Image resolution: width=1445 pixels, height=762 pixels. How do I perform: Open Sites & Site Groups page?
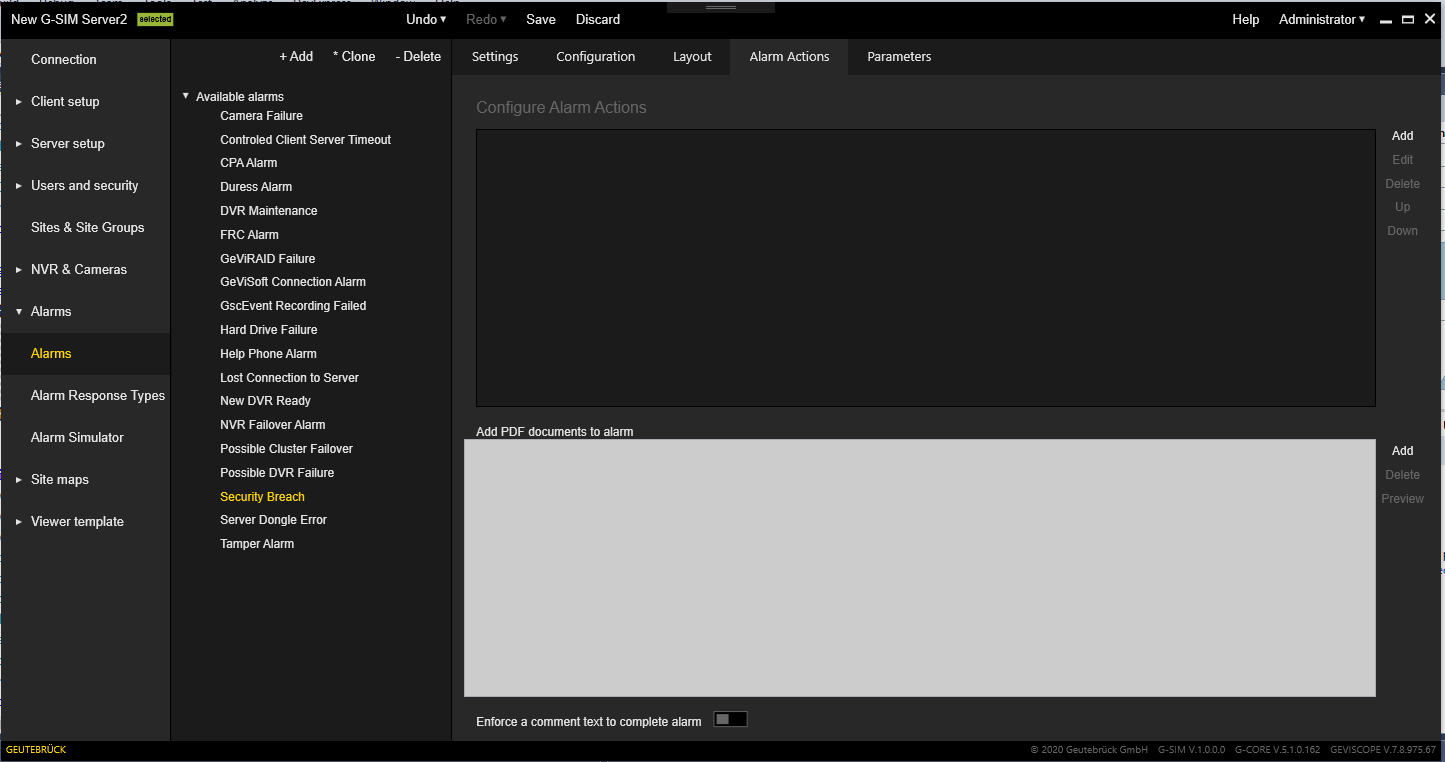88,227
